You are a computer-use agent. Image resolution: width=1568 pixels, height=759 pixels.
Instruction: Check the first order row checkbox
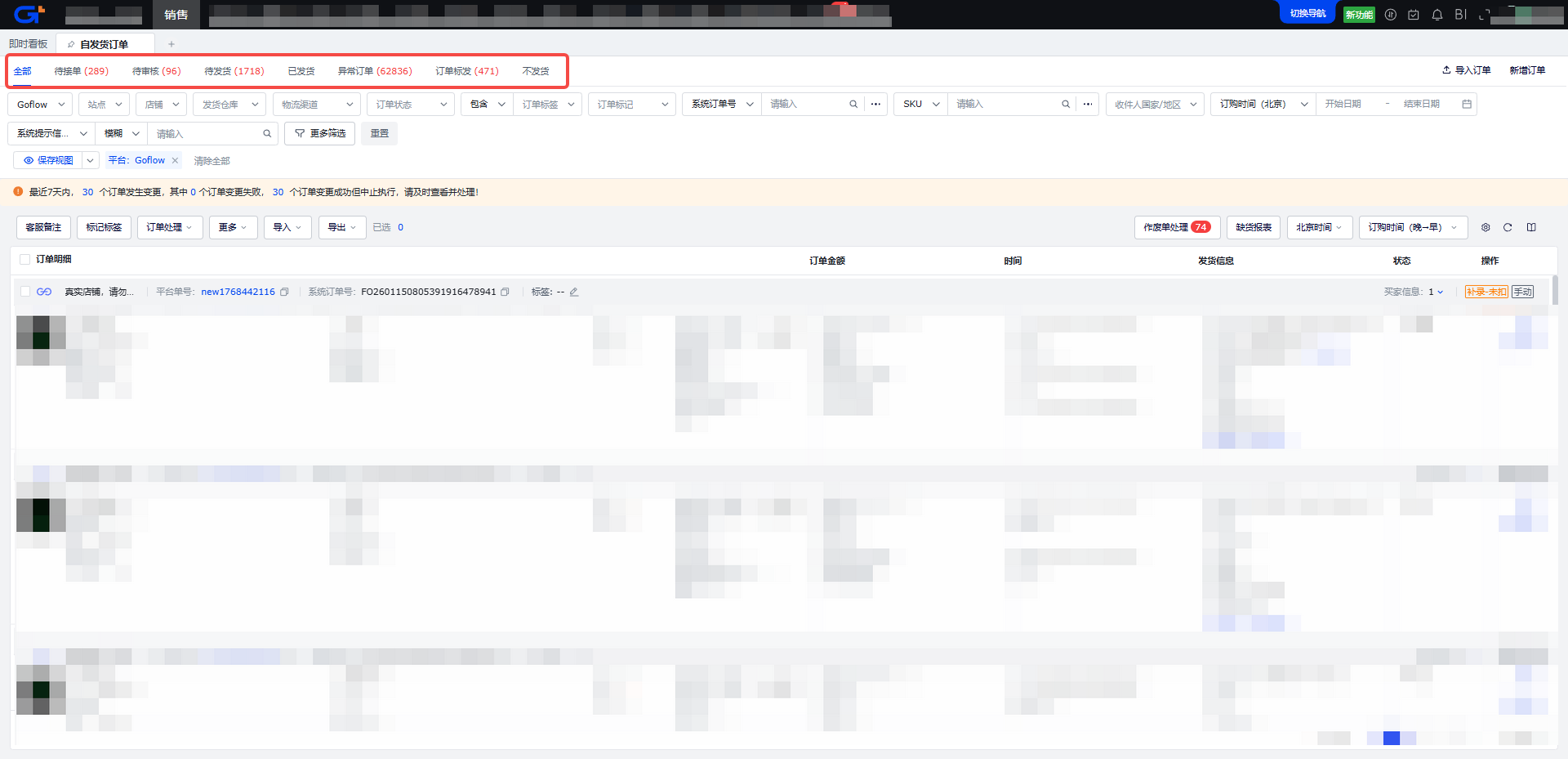click(24, 292)
